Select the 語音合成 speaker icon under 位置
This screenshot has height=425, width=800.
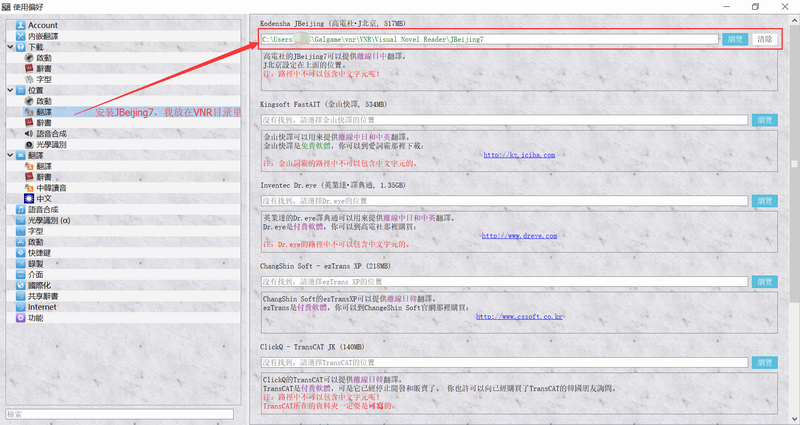(29, 133)
